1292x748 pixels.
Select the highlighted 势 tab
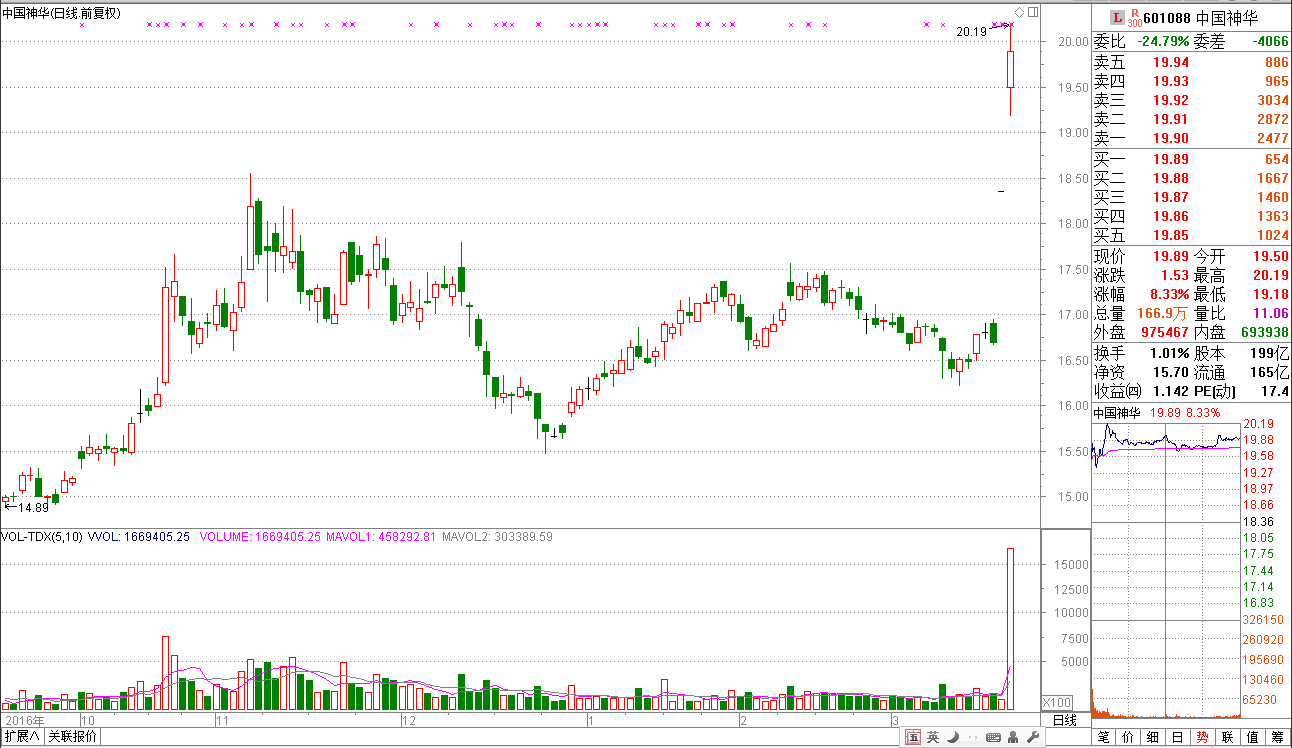pos(1203,738)
